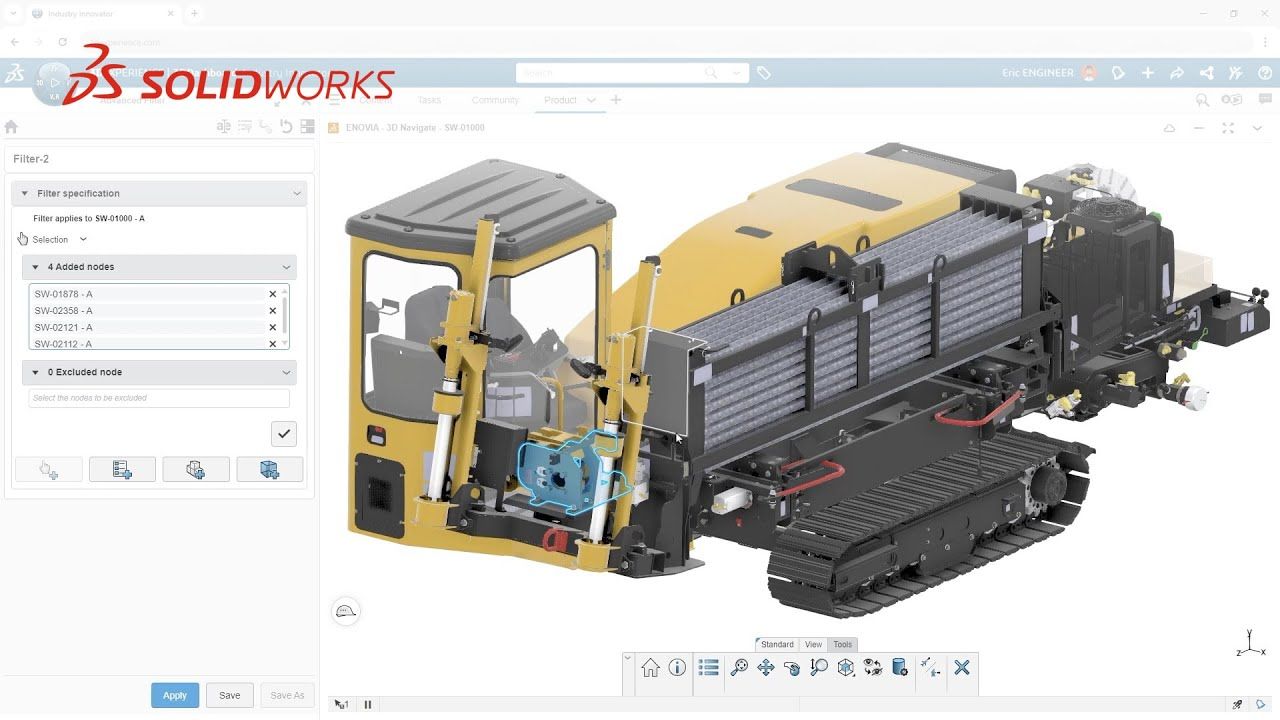Toggle the show/hide swap visibility icon

pyautogui.click(x=872, y=668)
